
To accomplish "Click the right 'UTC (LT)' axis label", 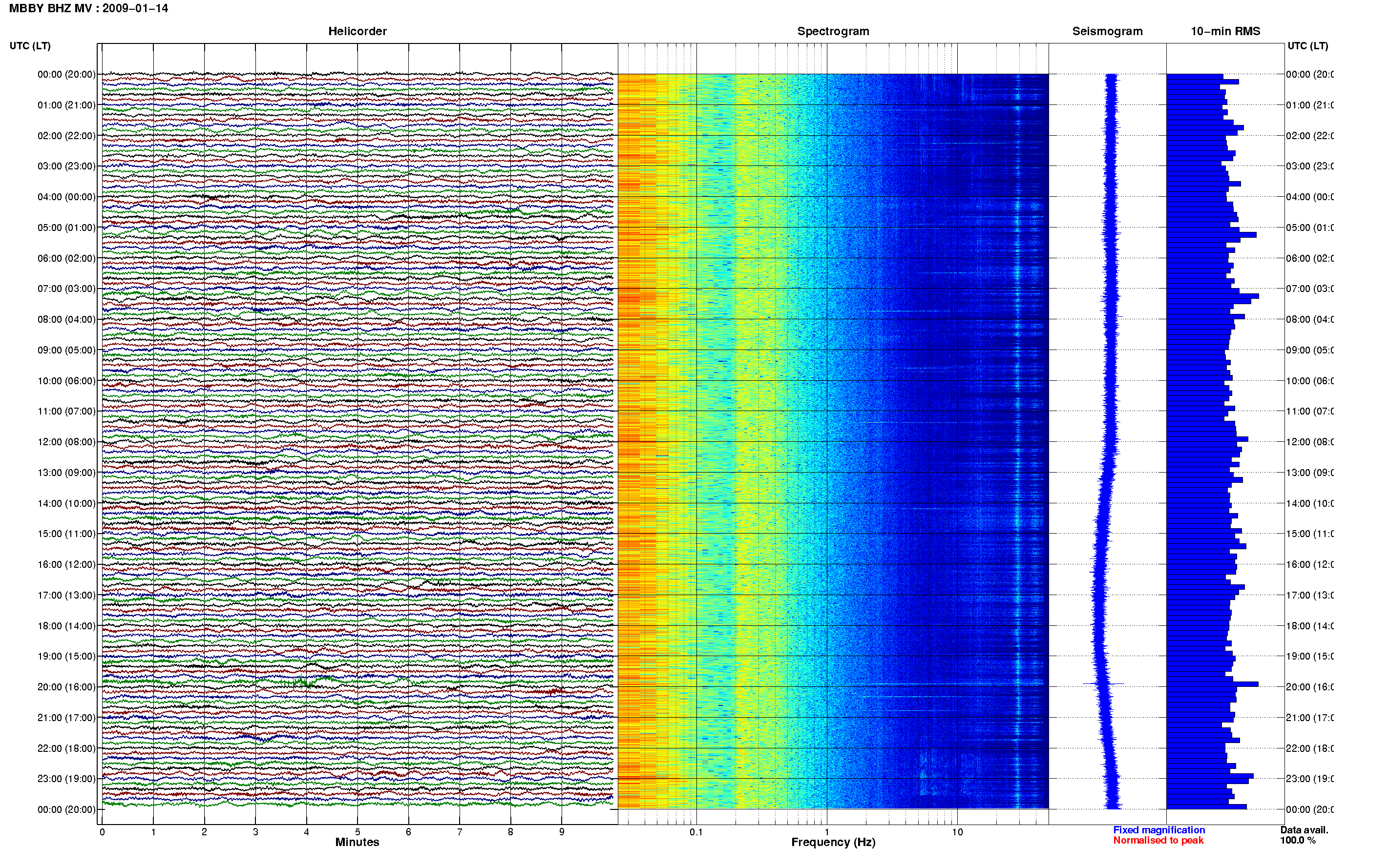I will (x=1307, y=46).
